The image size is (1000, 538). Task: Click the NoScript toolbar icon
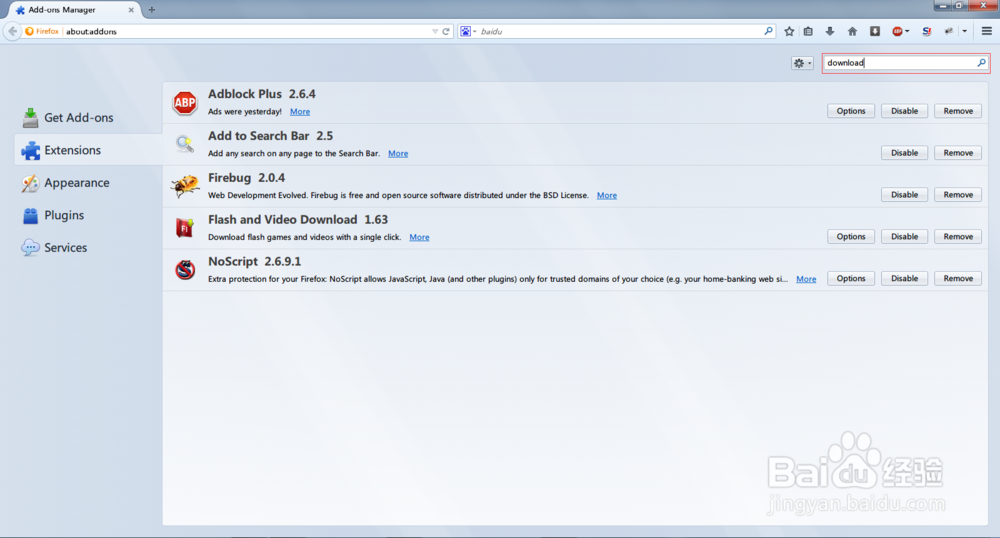click(x=927, y=31)
